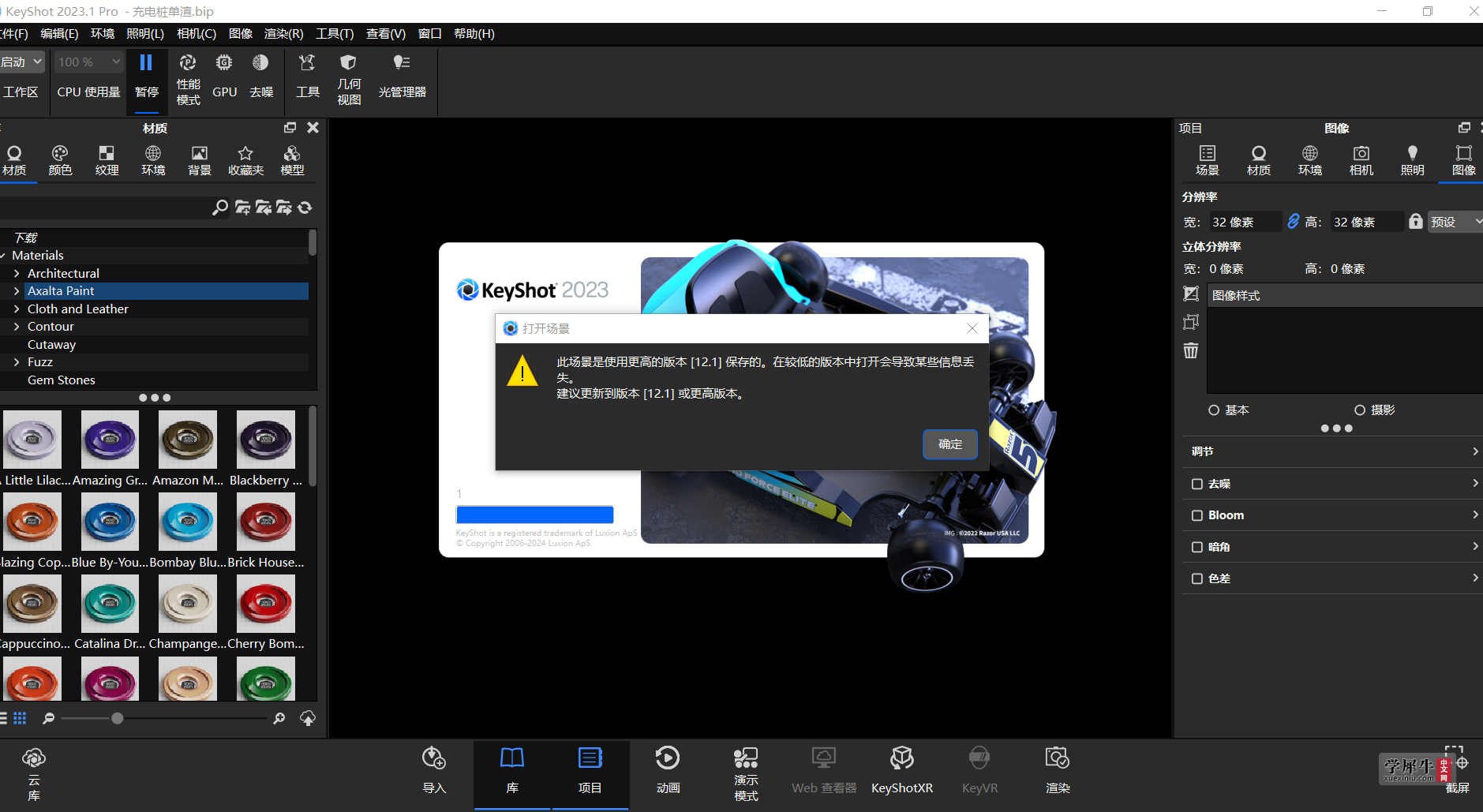Screen dimensions: 1483x812
Task: Open the Environment menu
Action: click(x=102, y=34)
